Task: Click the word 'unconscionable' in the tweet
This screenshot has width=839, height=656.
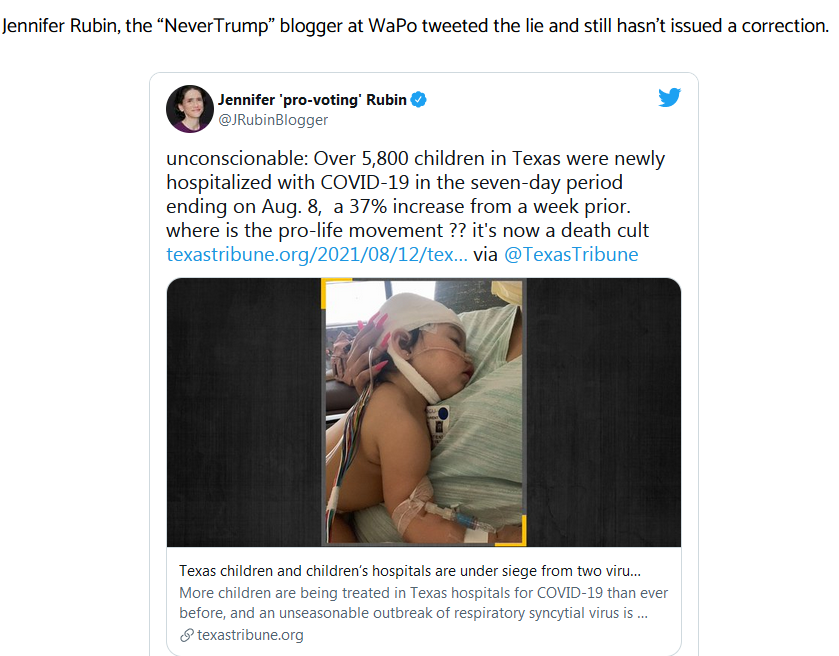Action: (234, 158)
